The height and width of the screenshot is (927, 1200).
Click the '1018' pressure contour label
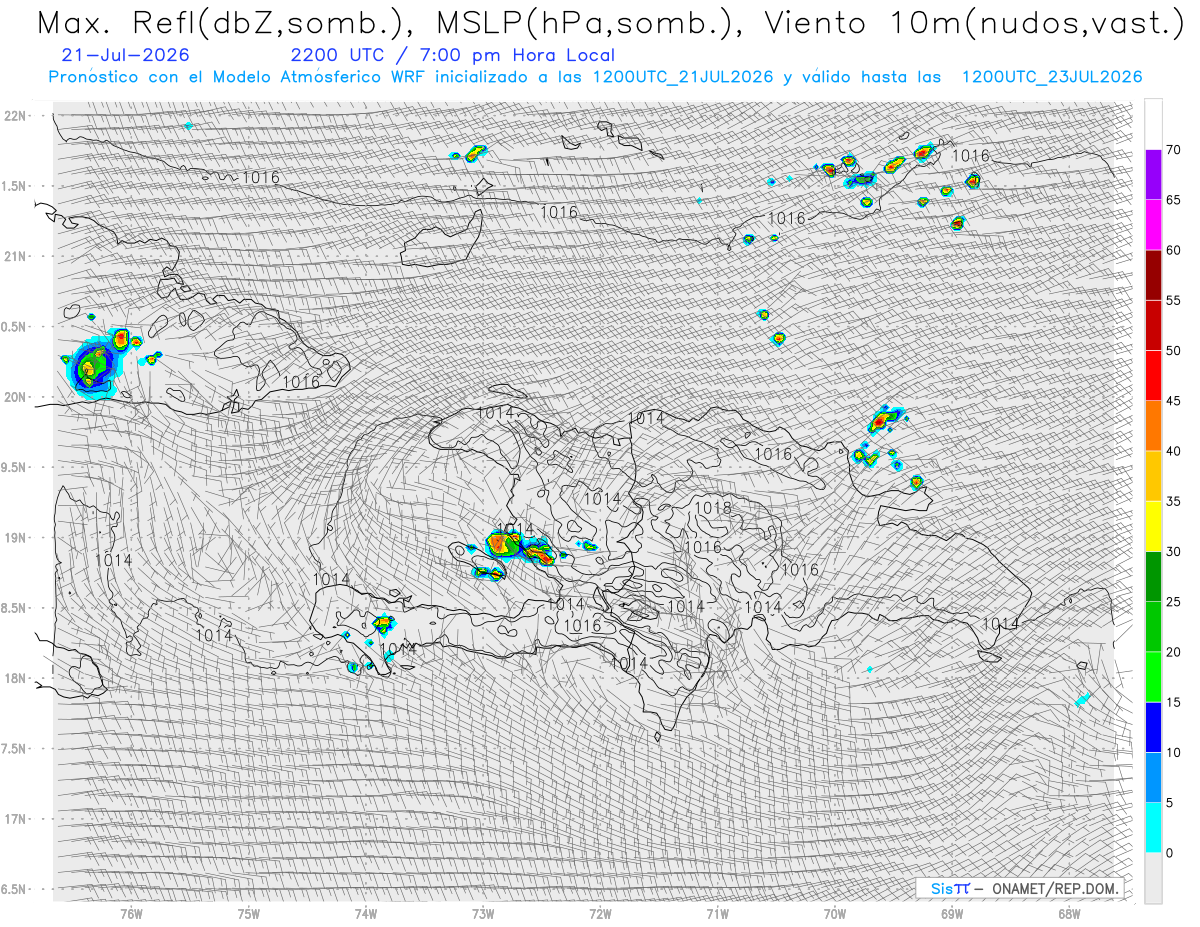point(712,508)
